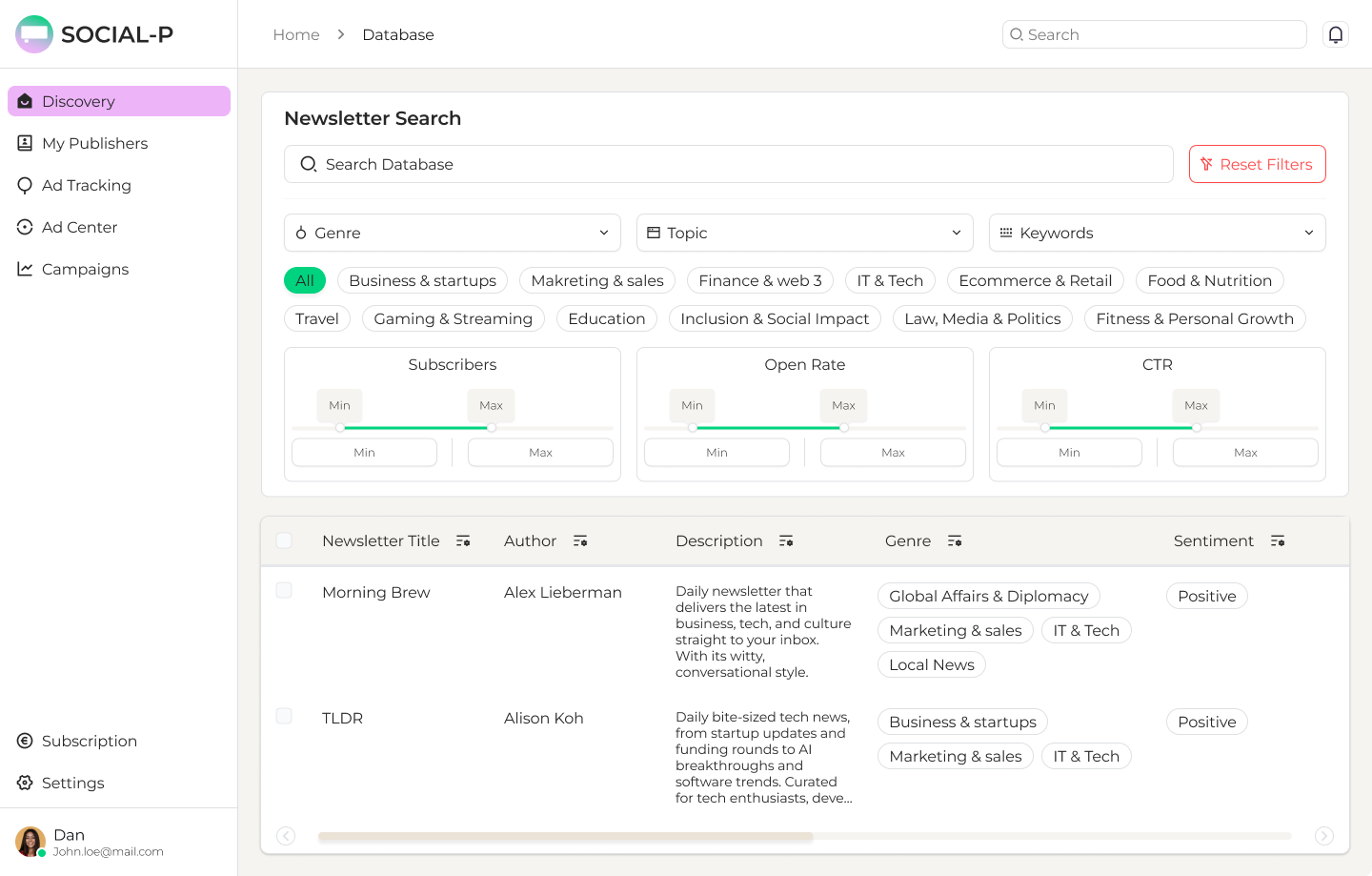
Task: Click Morning Brew's Global Affairs & Diplomacy tag
Action: [989, 596]
